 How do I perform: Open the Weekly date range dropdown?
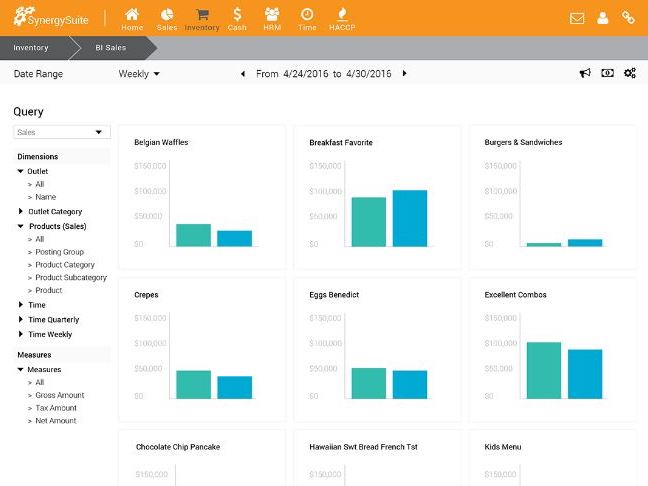pyautogui.click(x=139, y=73)
